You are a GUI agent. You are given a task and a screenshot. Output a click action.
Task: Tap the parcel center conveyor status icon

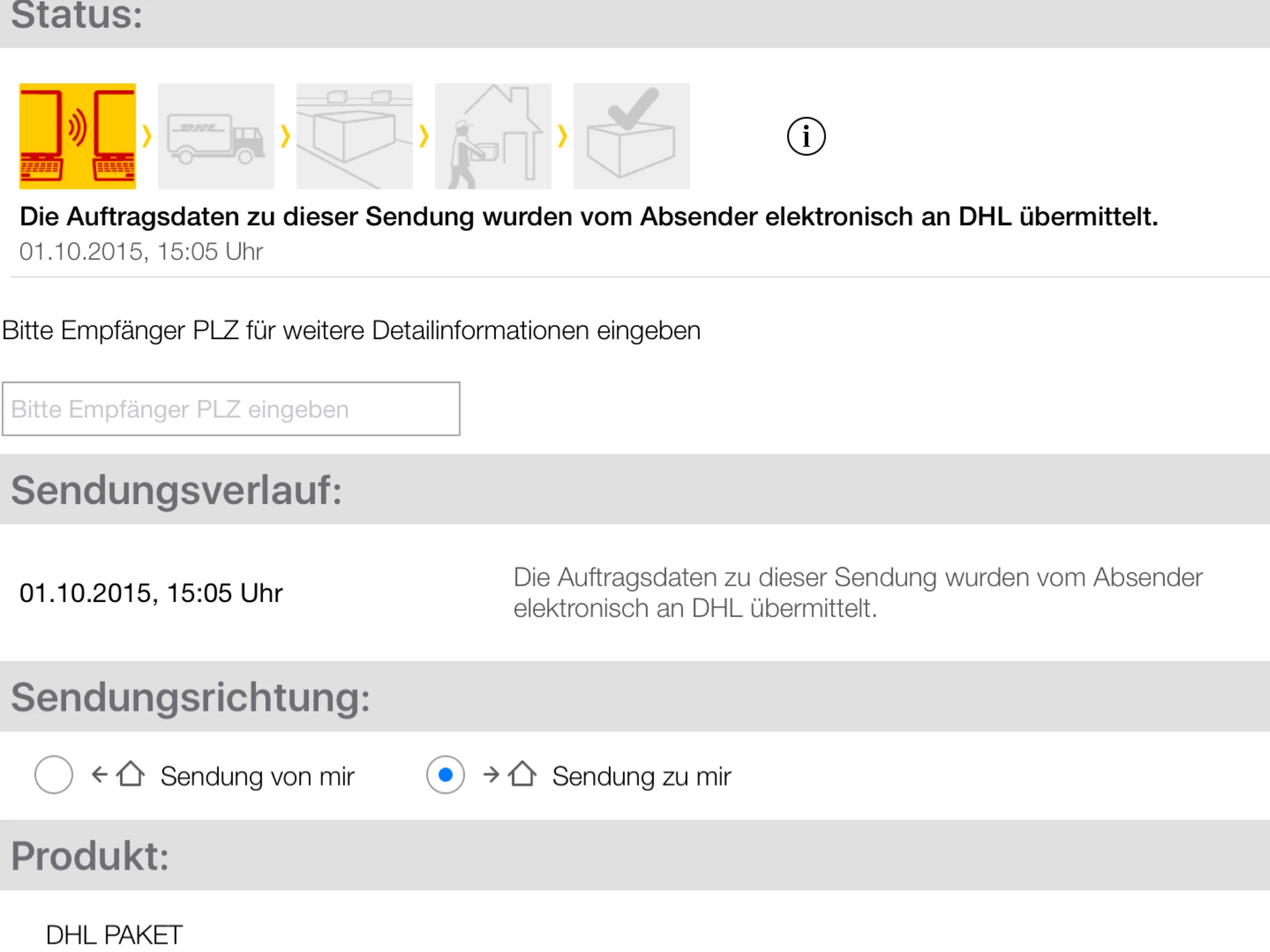[x=354, y=136]
